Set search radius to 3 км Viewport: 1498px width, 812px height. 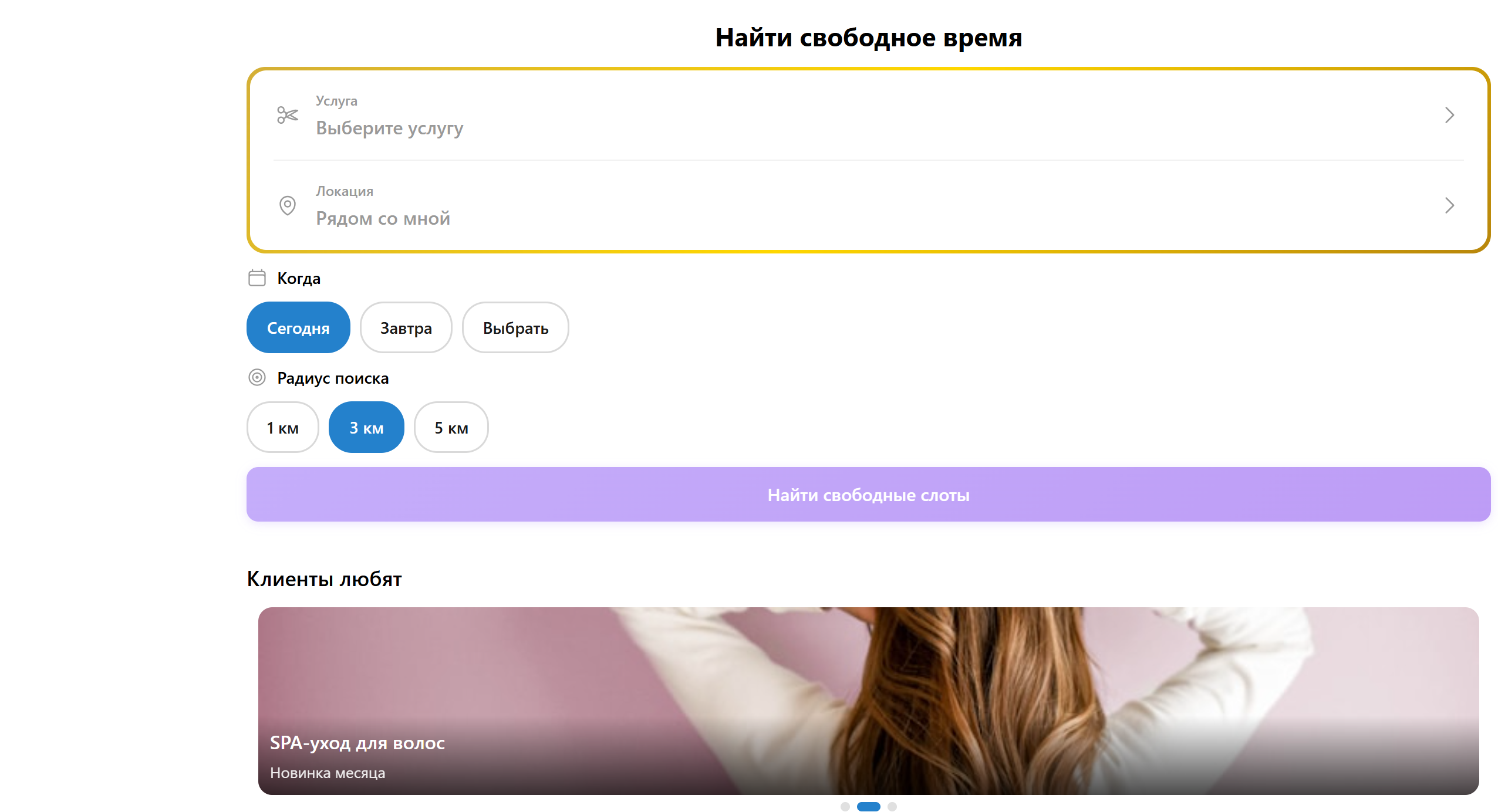pos(366,428)
